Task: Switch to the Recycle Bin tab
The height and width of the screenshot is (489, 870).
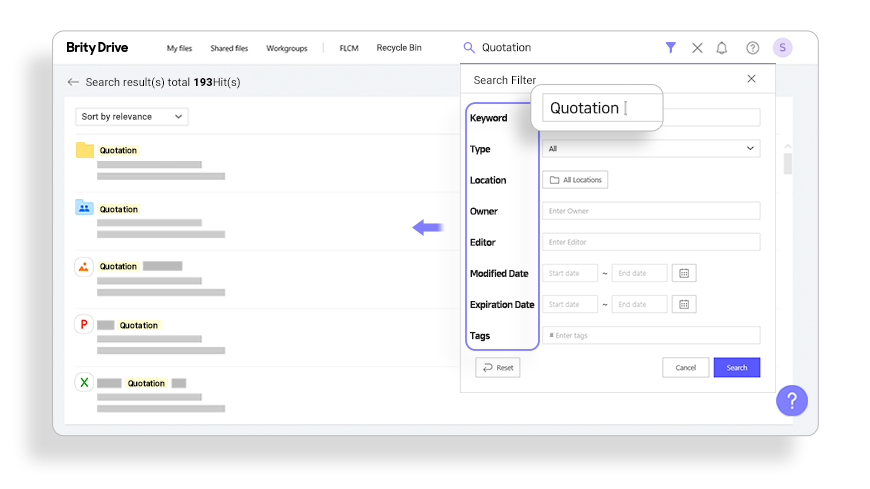Action: coord(399,48)
